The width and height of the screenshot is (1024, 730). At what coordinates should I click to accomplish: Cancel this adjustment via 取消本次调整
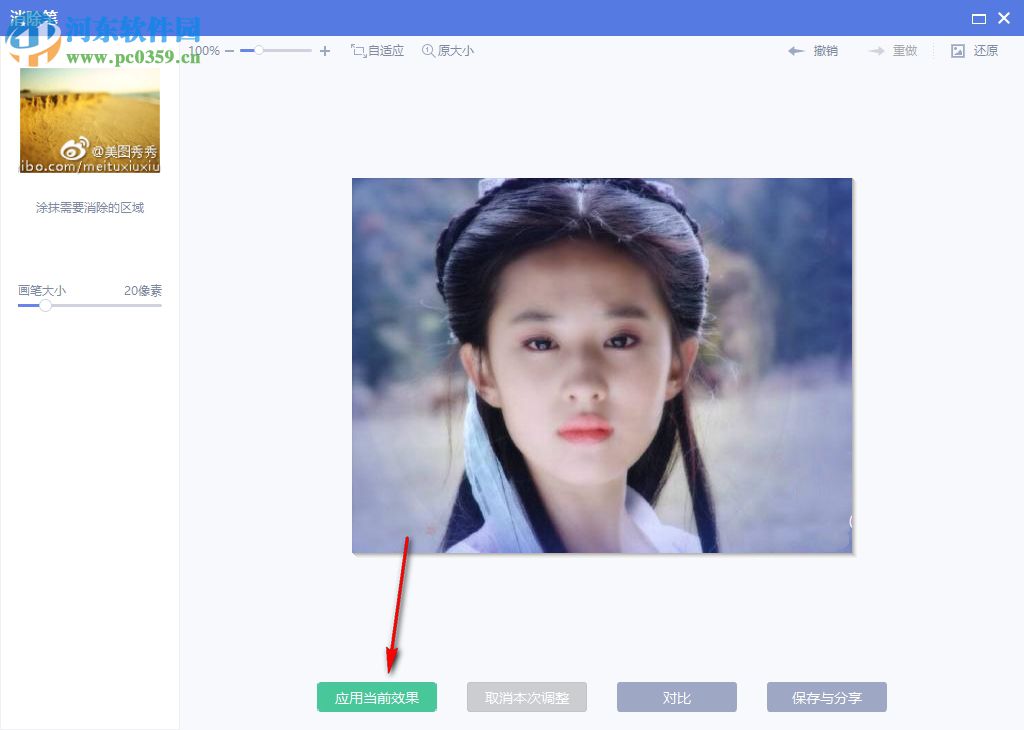pos(526,697)
